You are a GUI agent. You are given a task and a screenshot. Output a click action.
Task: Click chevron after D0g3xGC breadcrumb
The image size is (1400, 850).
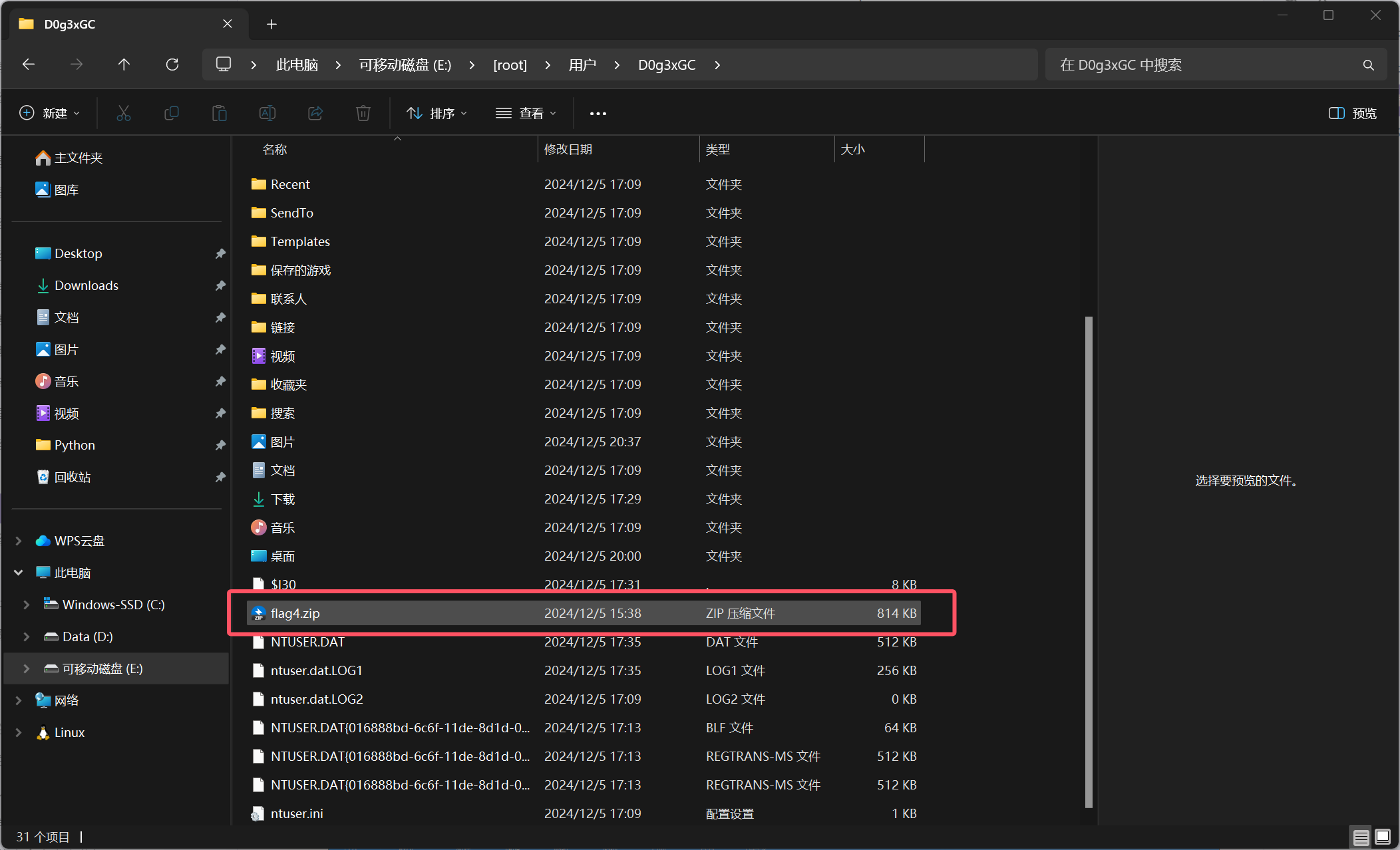pos(717,65)
